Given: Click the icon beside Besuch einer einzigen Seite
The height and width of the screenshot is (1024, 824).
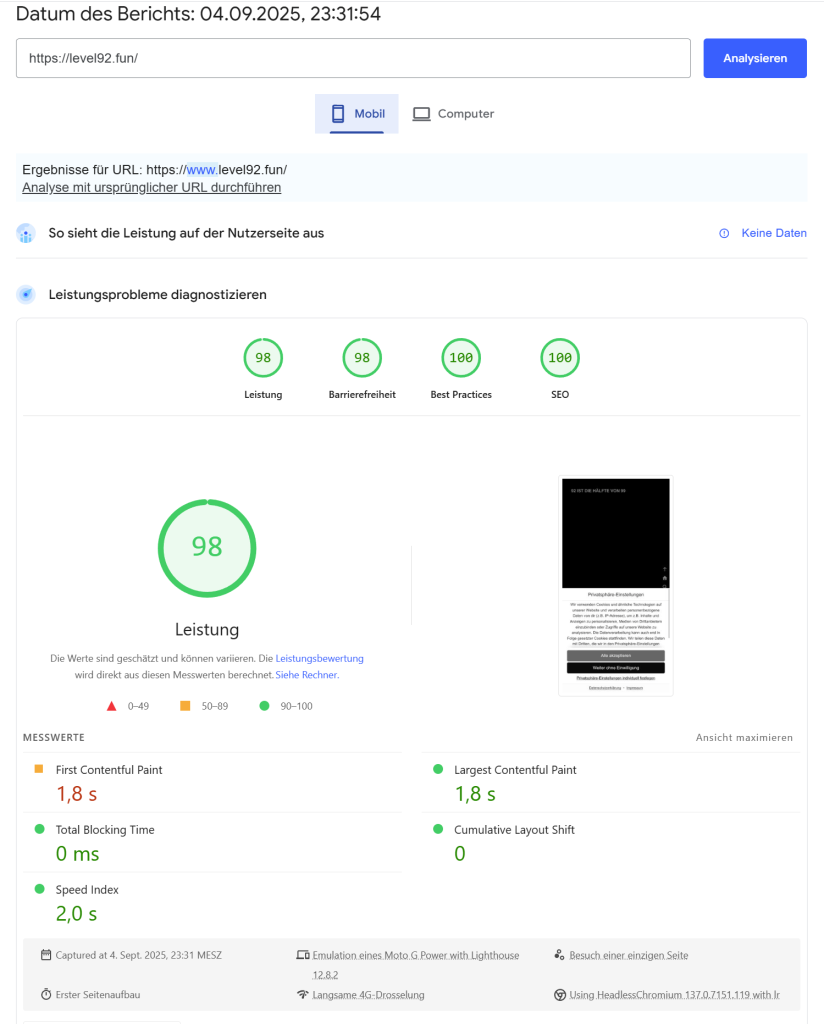Looking at the screenshot, I should pyautogui.click(x=560, y=955).
